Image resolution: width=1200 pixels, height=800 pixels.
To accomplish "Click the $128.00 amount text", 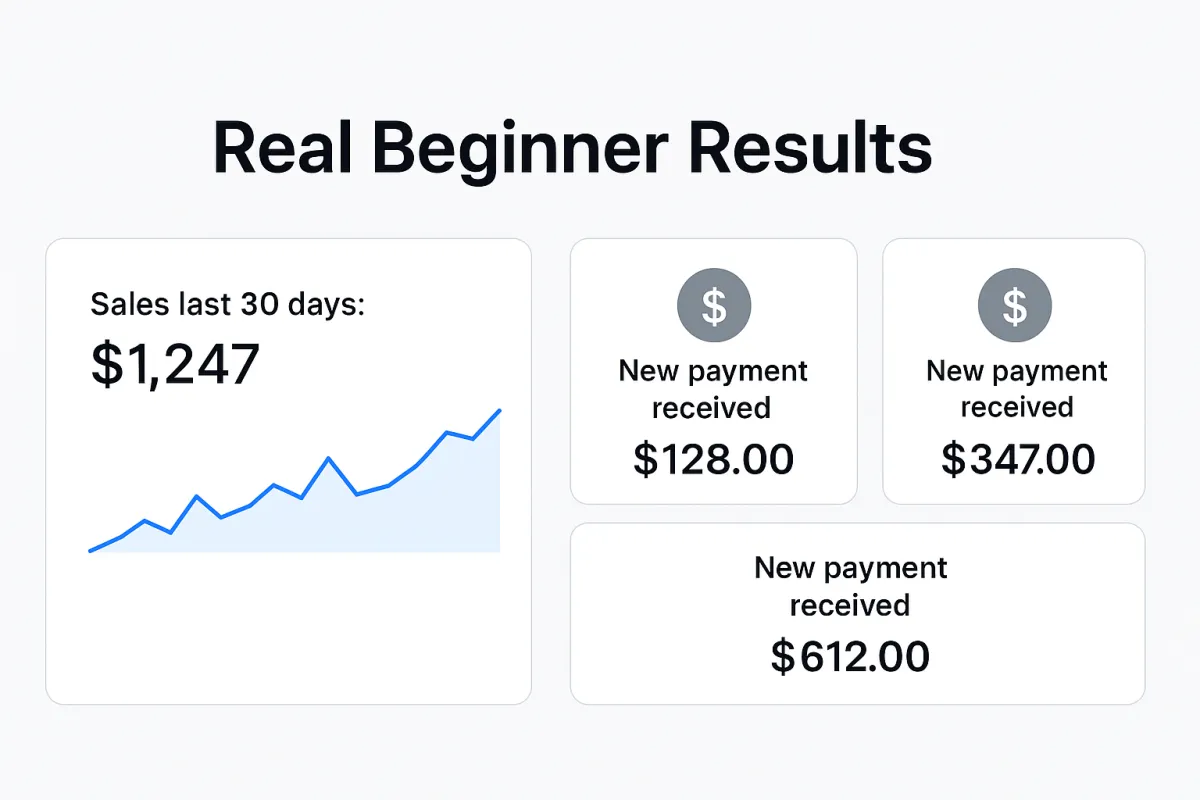I will tap(714, 459).
